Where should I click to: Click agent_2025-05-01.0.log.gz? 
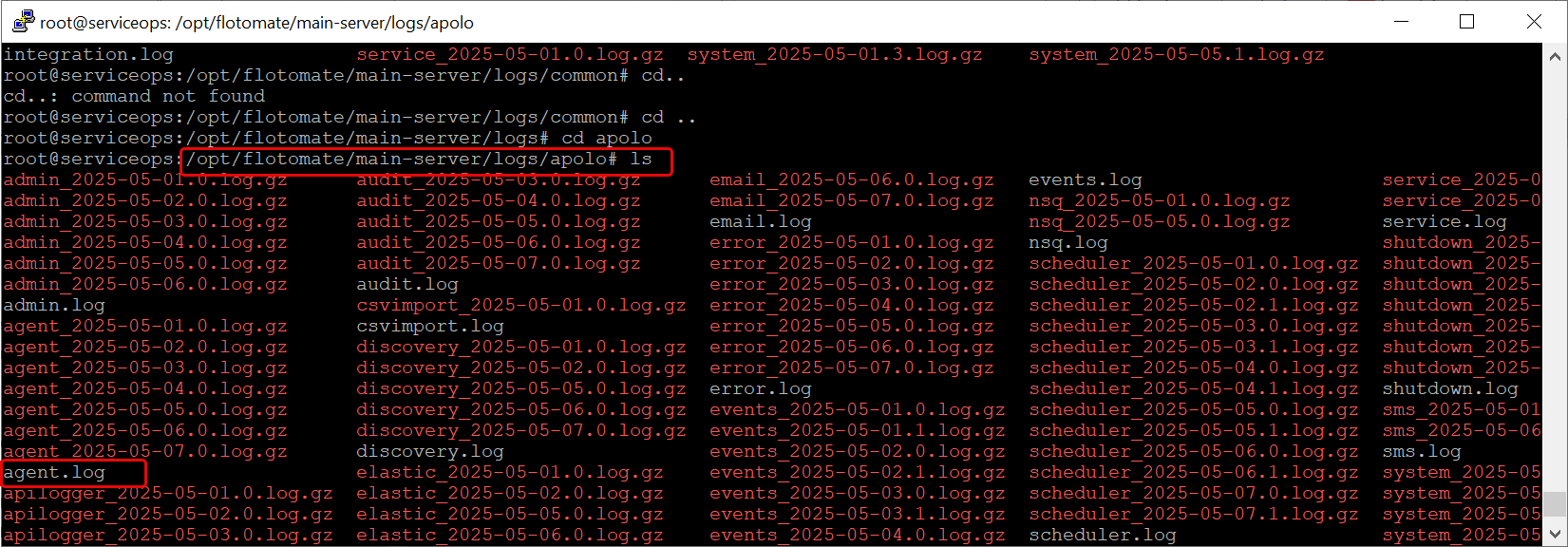click(145, 326)
